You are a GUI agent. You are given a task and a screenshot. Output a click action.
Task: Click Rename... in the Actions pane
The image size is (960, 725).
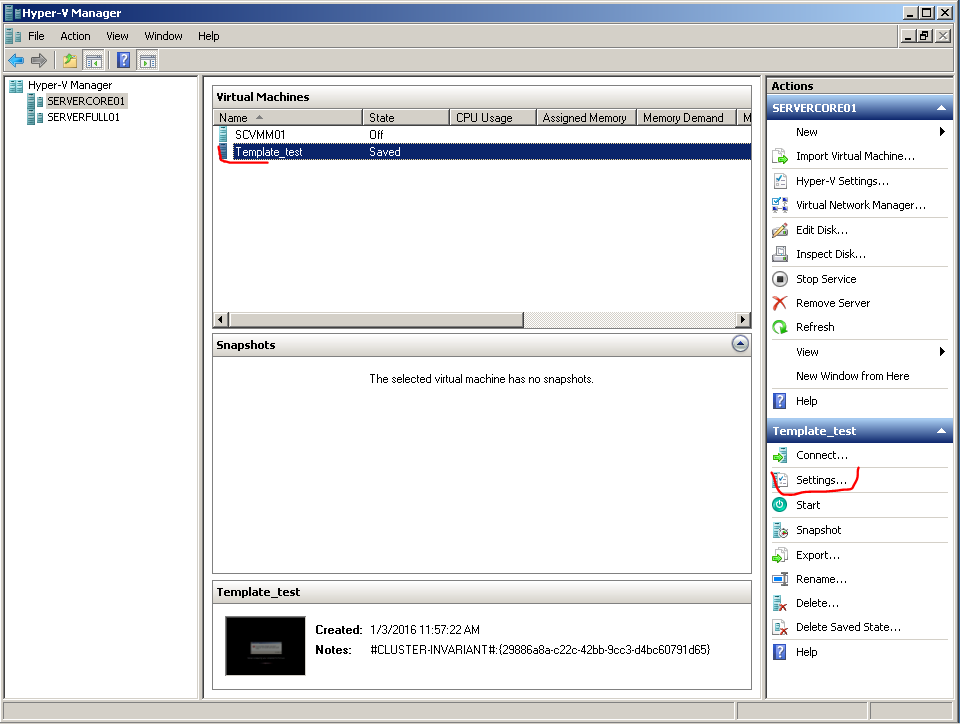pyautogui.click(x=821, y=579)
